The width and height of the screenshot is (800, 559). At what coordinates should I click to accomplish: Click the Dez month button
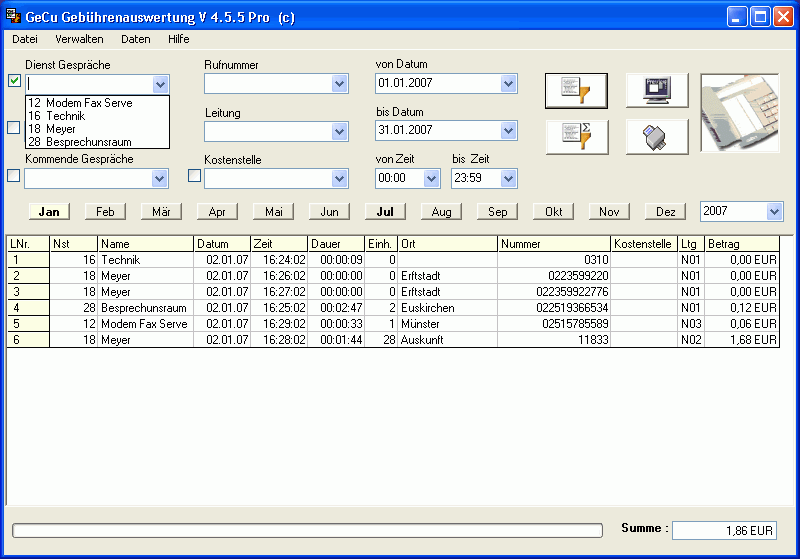click(x=665, y=212)
